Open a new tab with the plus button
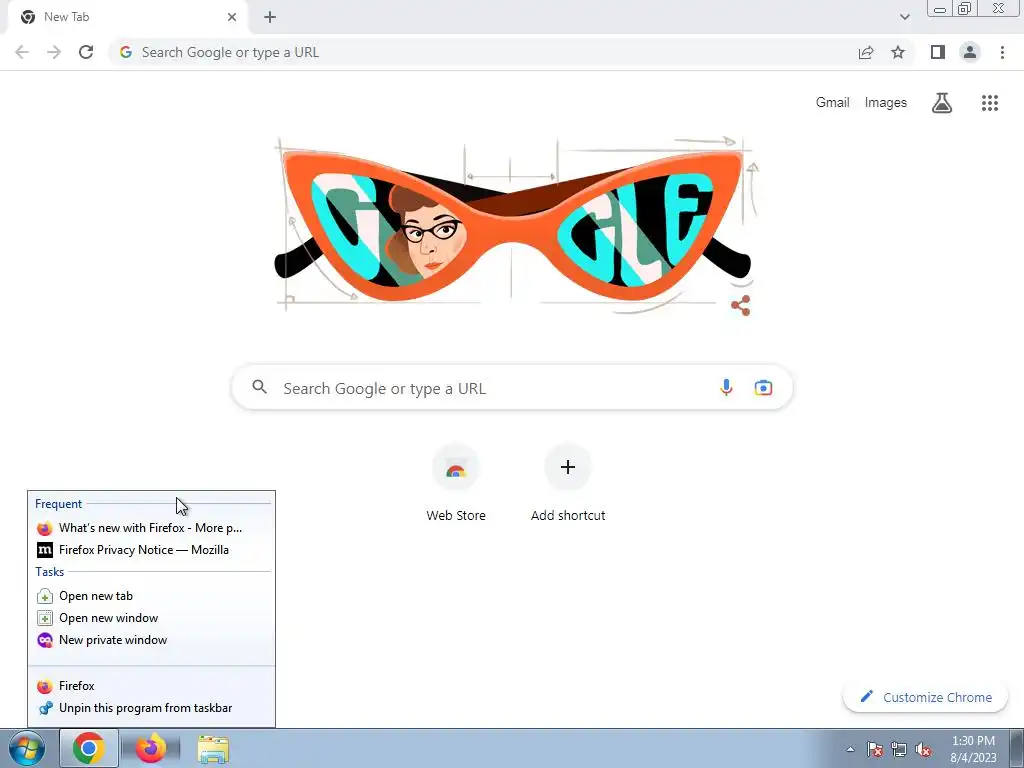This screenshot has height=768, width=1024. [270, 17]
